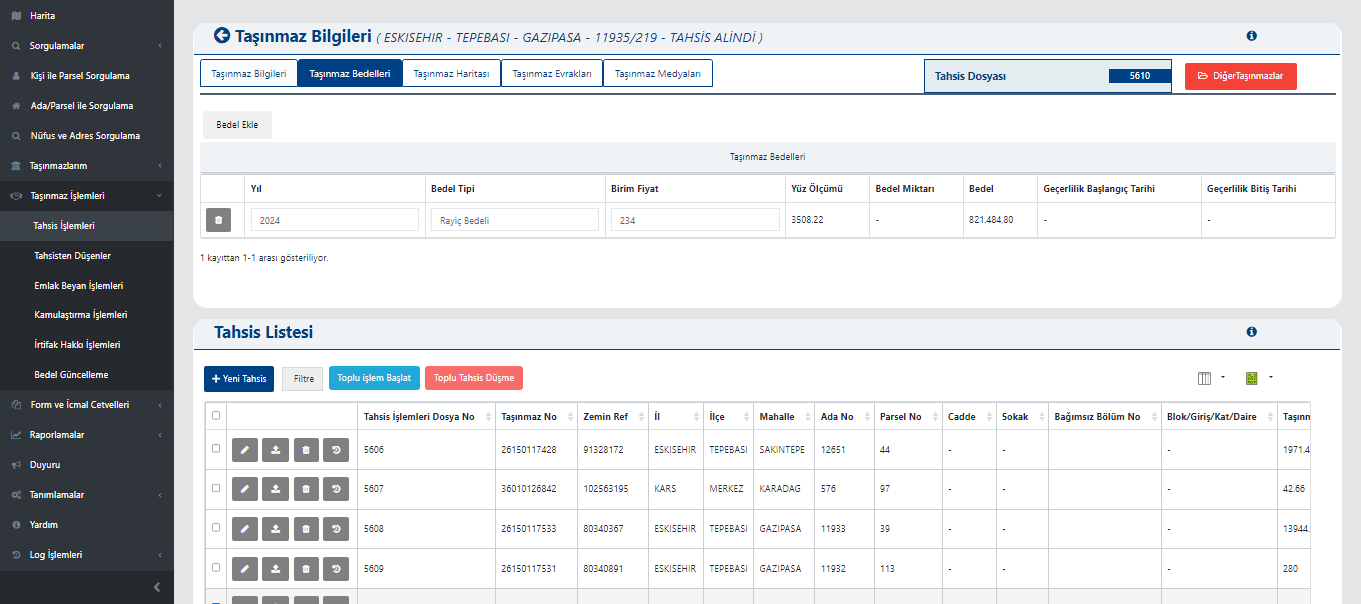Click upload icon for record 5607
Image resolution: width=1361 pixels, height=604 pixels.
pos(275,489)
